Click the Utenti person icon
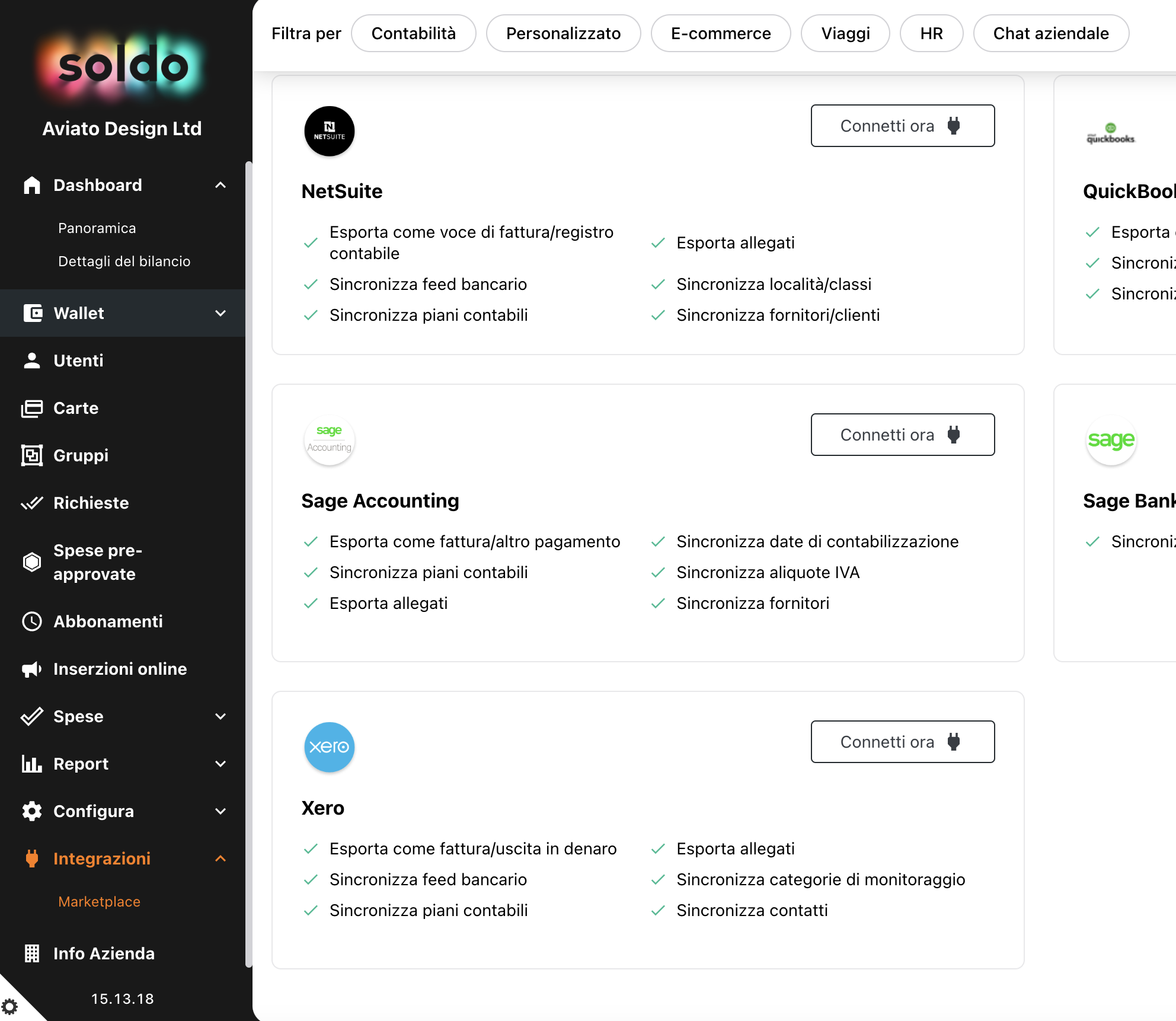Viewport: 1176px width, 1021px height. [32, 360]
